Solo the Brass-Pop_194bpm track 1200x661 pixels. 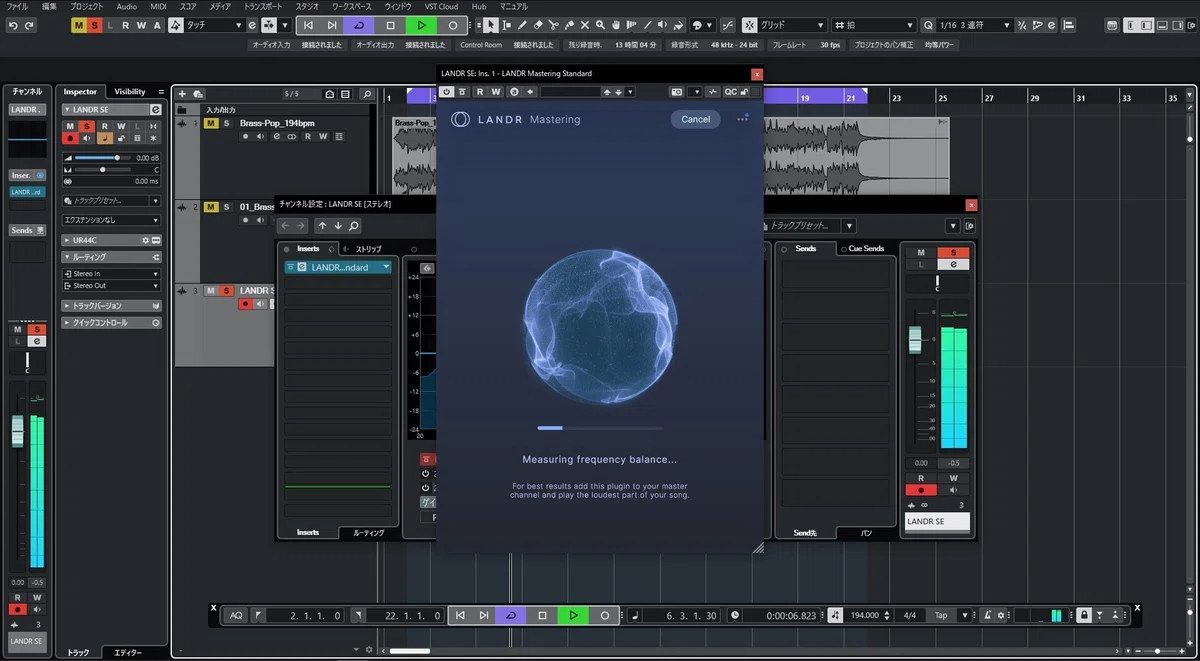click(226, 123)
